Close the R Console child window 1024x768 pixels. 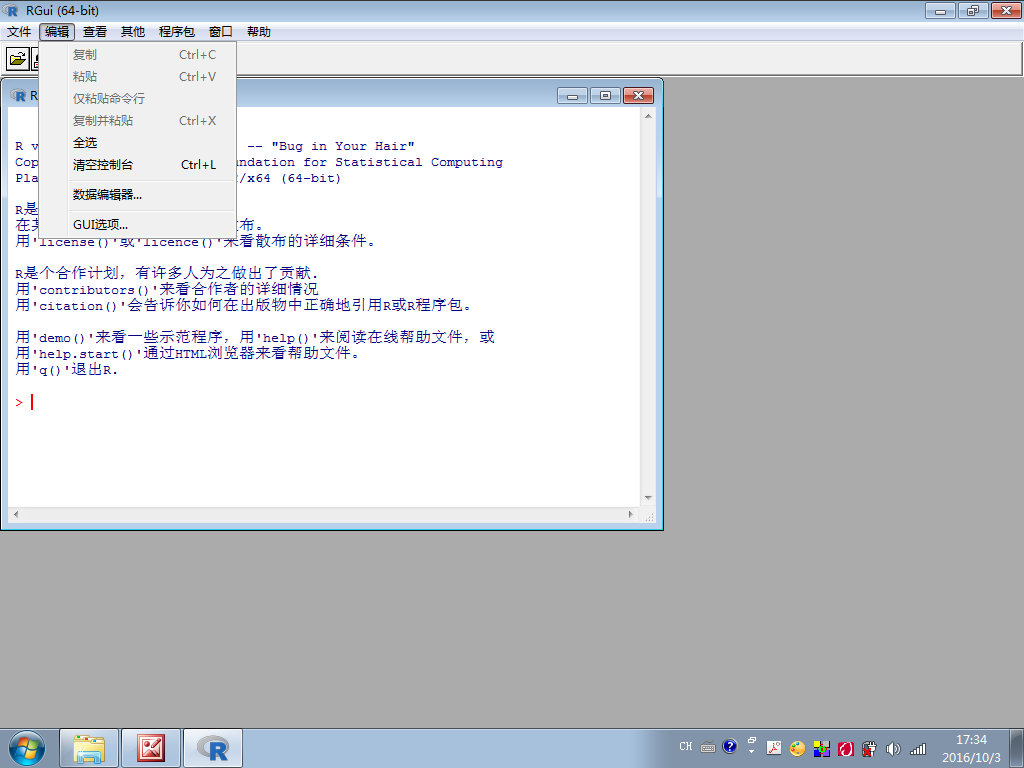click(638, 96)
